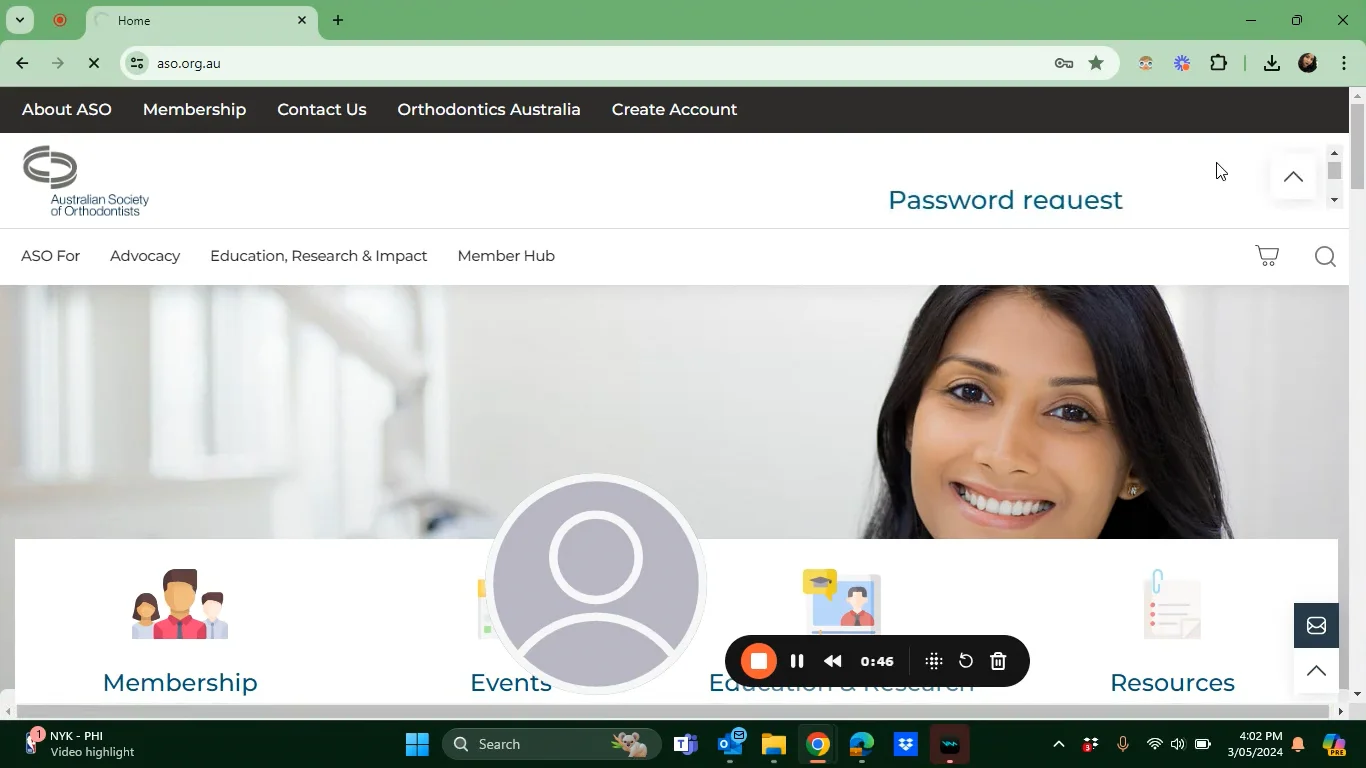The height and width of the screenshot is (768, 1366).
Task: Open the Membership tile link
Action: tap(180, 683)
